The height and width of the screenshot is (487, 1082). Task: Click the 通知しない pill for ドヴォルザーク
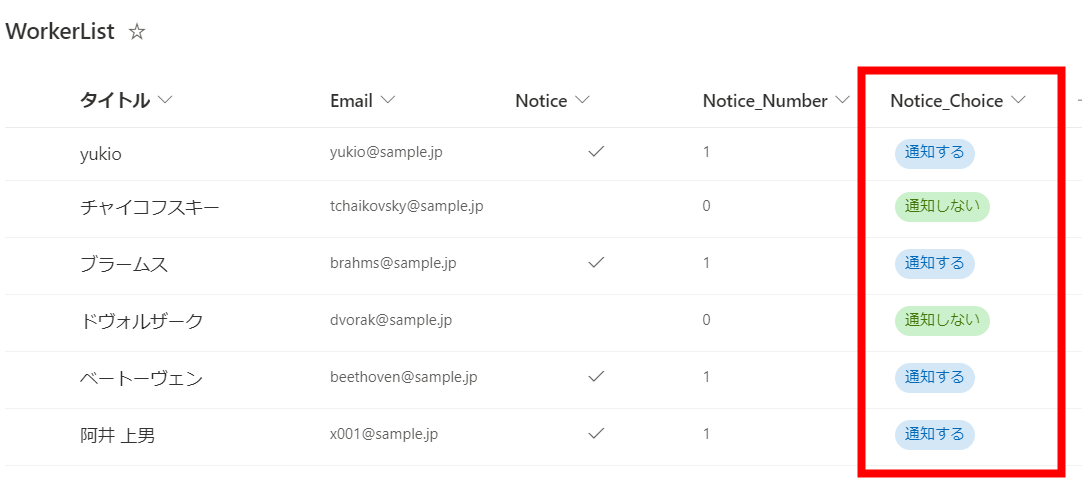coord(941,320)
